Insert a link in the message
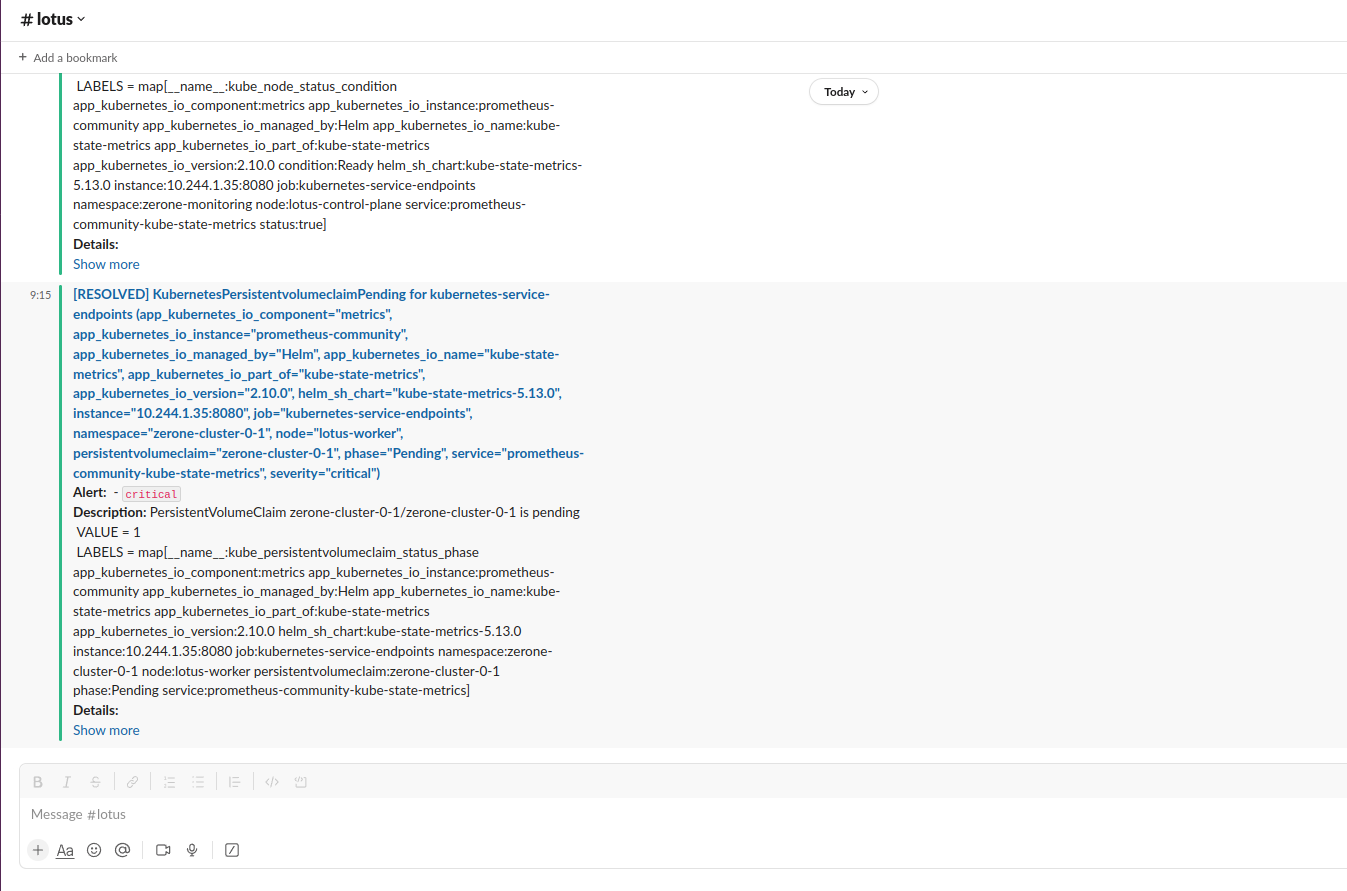 [x=132, y=782]
